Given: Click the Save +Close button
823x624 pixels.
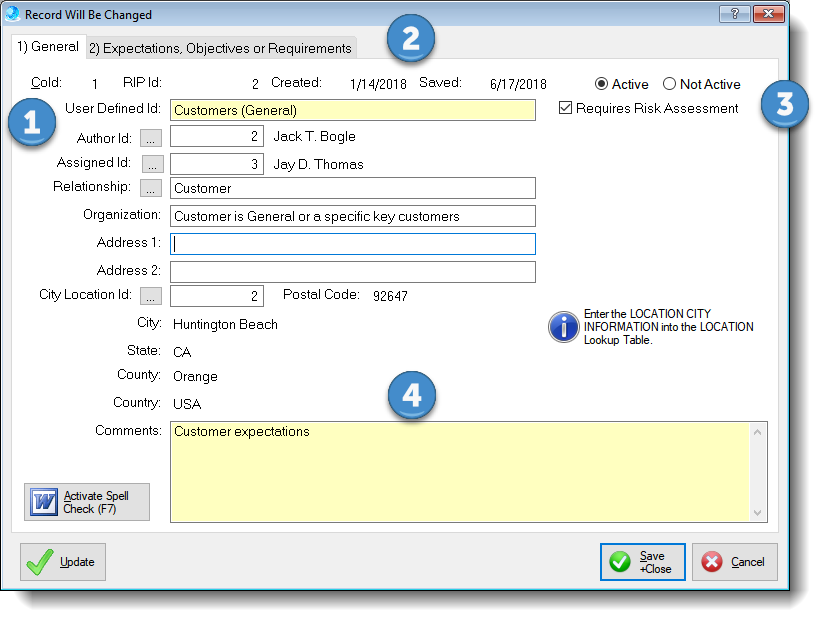Looking at the screenshot, I should click(642, 561).
